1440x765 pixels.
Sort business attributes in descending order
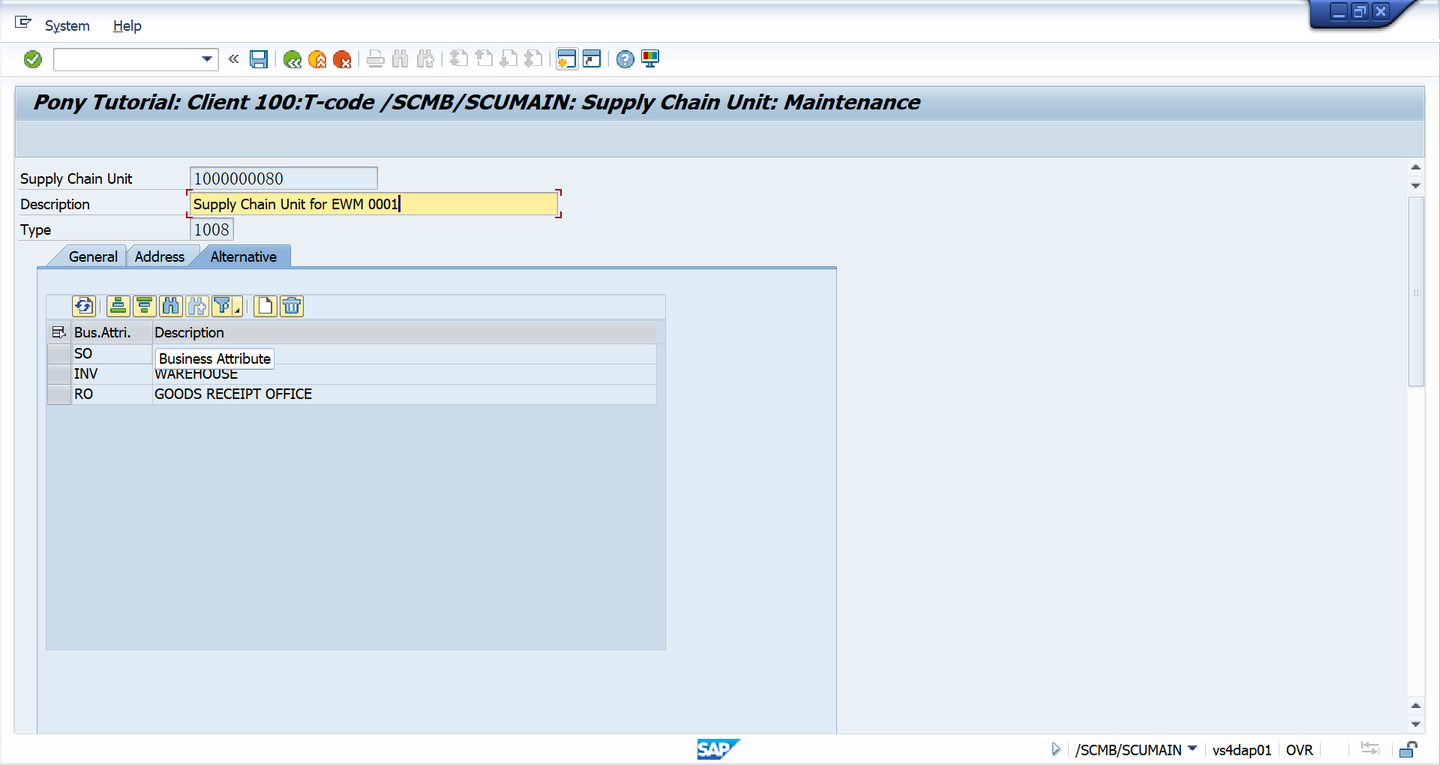click(x=144, y=306)
